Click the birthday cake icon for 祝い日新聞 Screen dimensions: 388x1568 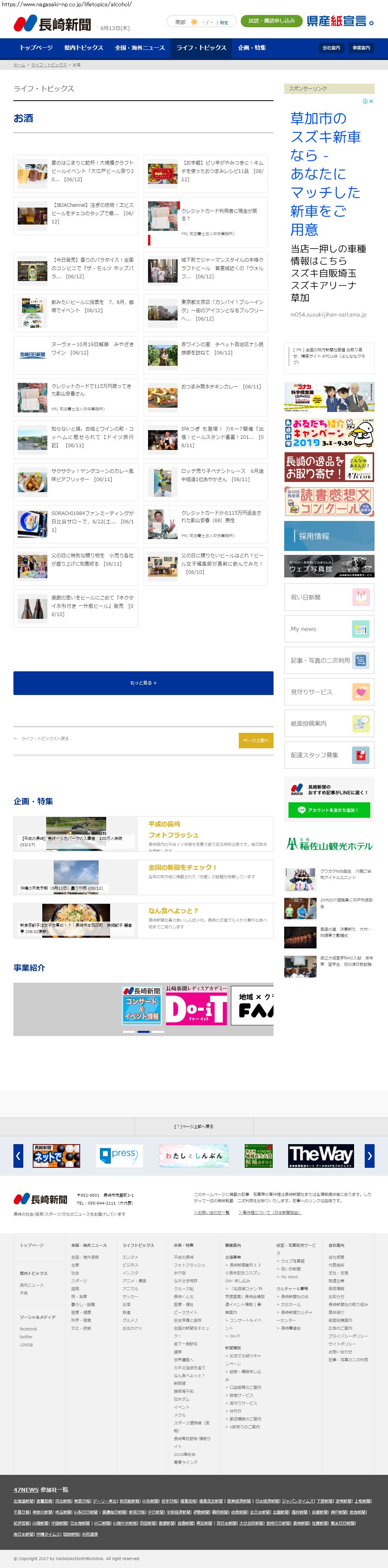(361, 597)
